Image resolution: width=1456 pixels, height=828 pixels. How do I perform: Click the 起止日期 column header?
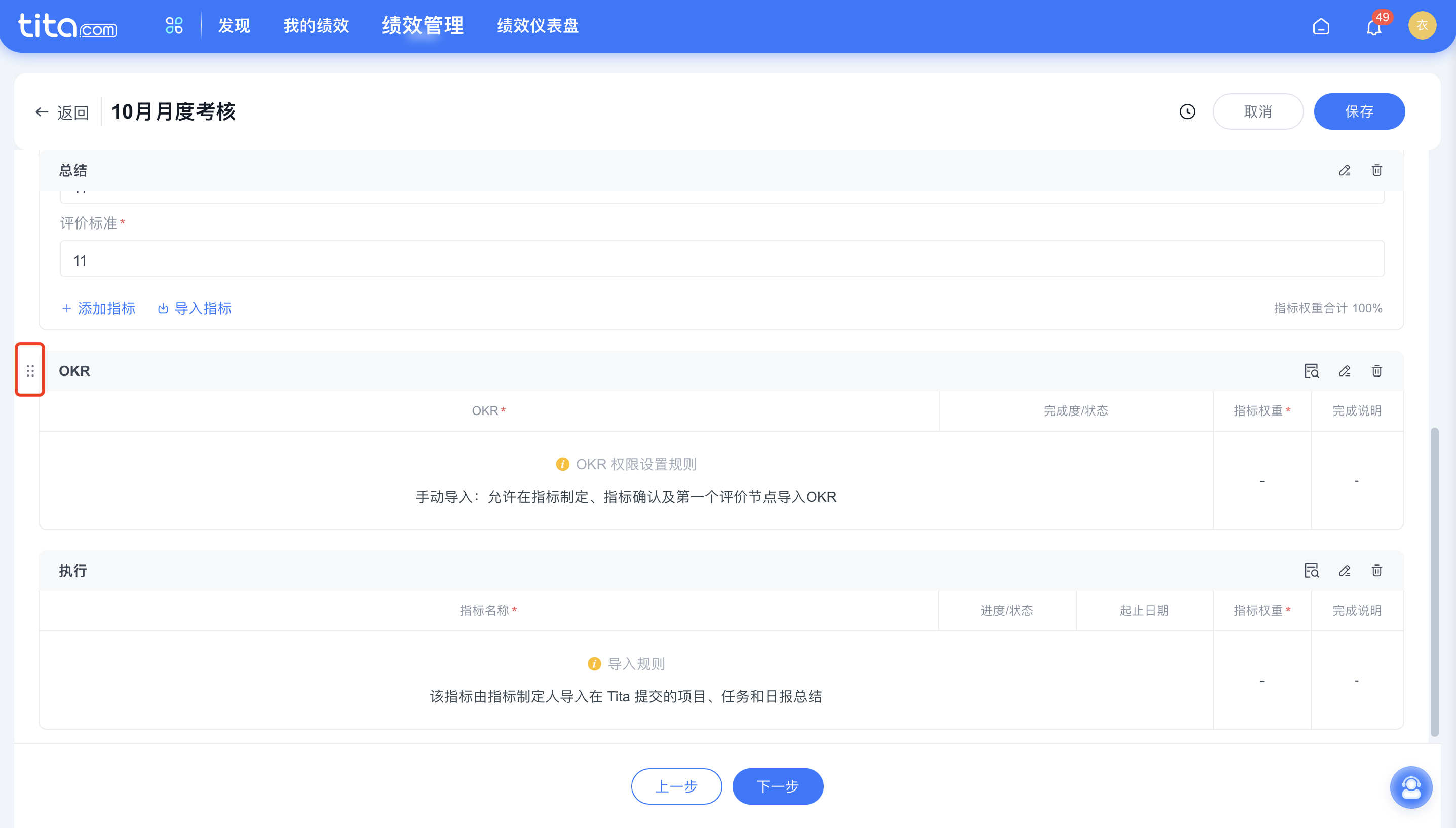(1144, 610)
